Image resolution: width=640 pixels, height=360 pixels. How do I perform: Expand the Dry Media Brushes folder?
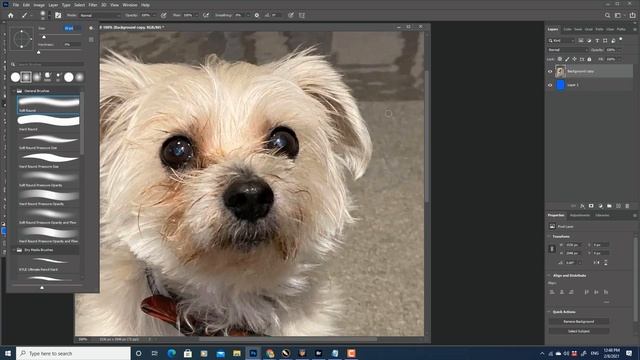pos(13,250)
